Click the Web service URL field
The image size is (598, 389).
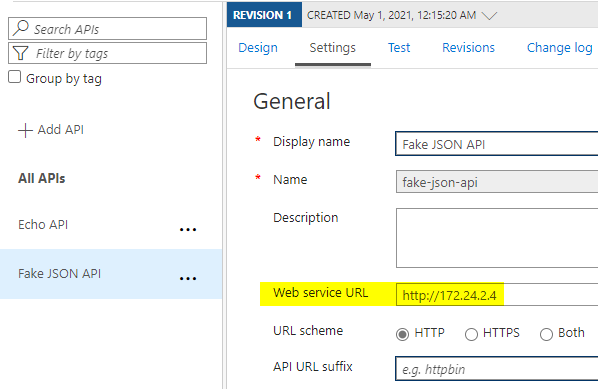(497, 294)
